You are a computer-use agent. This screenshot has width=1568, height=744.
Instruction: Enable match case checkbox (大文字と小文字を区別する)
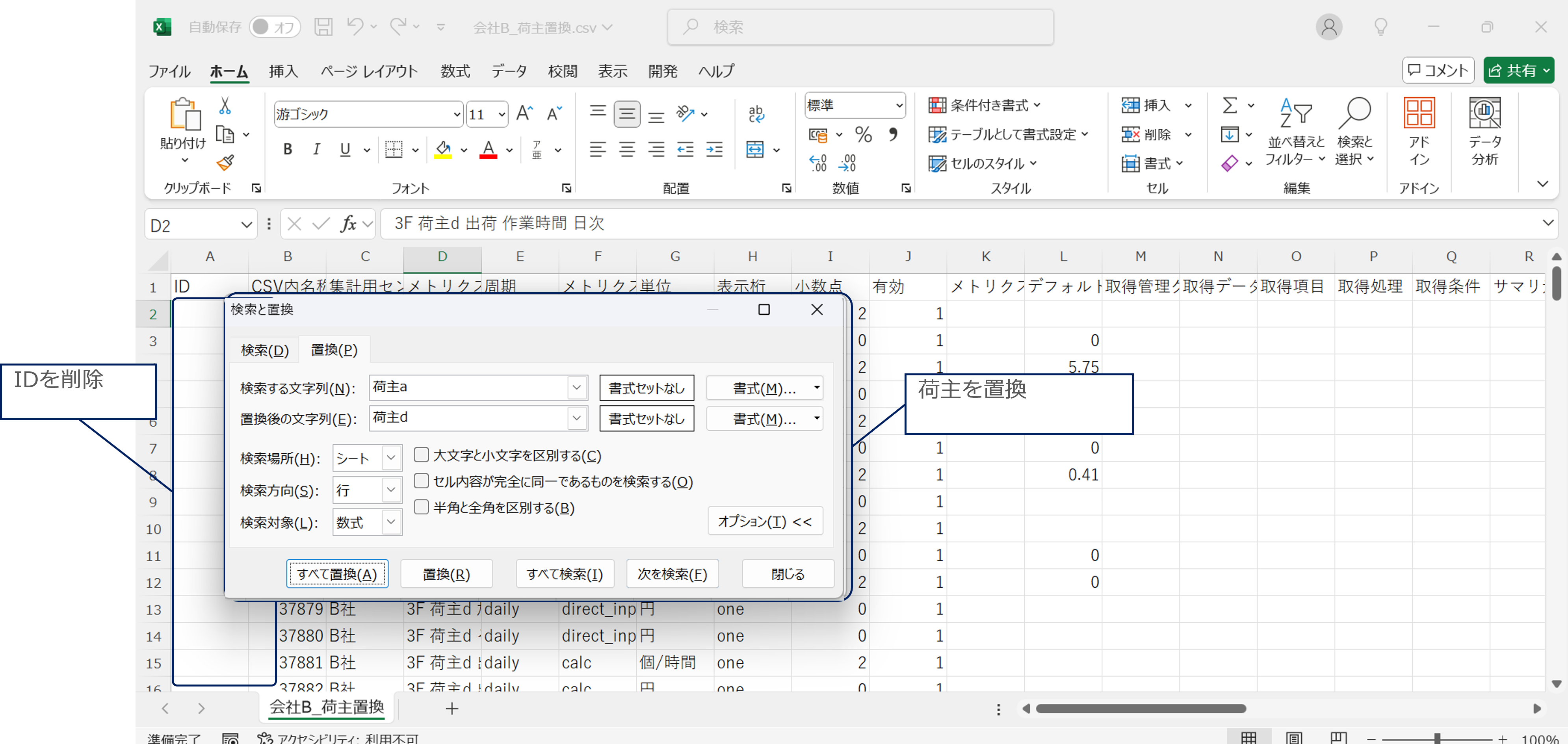(421, 455)
